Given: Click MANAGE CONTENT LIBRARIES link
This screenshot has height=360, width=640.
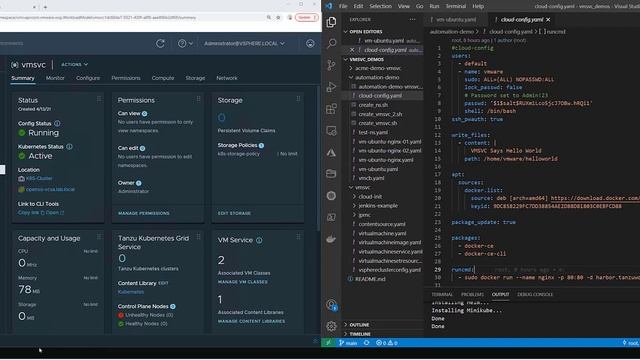Looking at the screenshot, I should [x=251, y=321].
